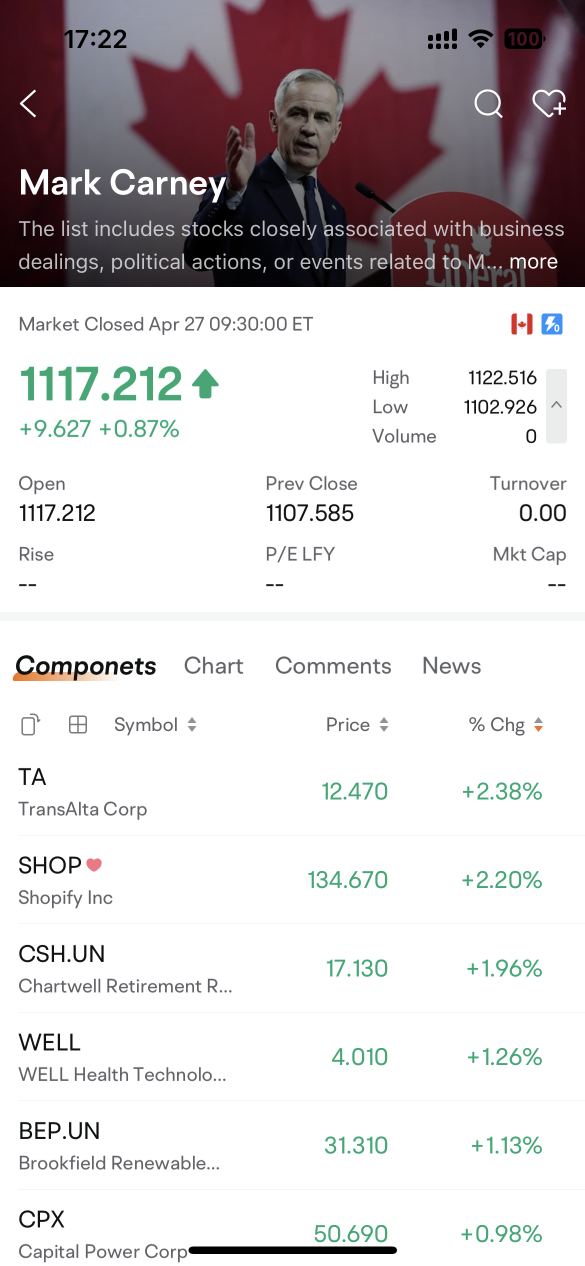Open the Comments tab
The height and width of the screenshot is (1266, 585).
[x=333, y=666]
